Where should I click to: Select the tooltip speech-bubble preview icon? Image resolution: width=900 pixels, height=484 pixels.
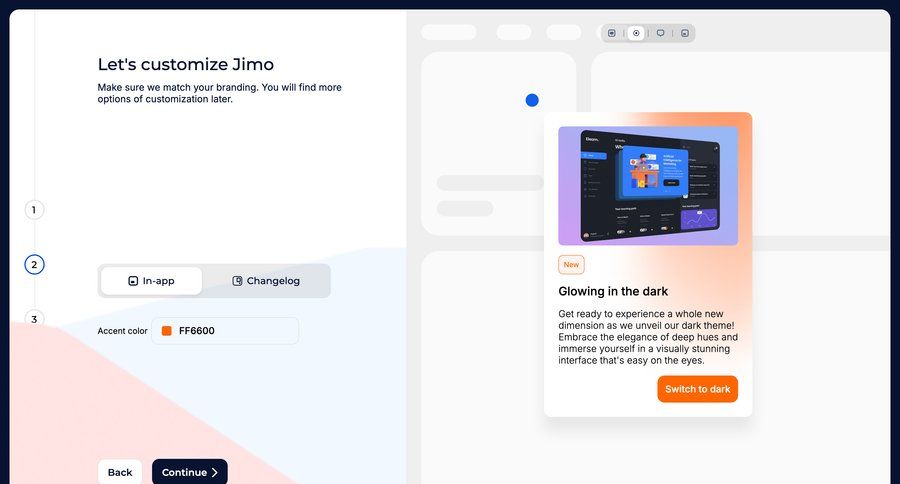[661, 33]
